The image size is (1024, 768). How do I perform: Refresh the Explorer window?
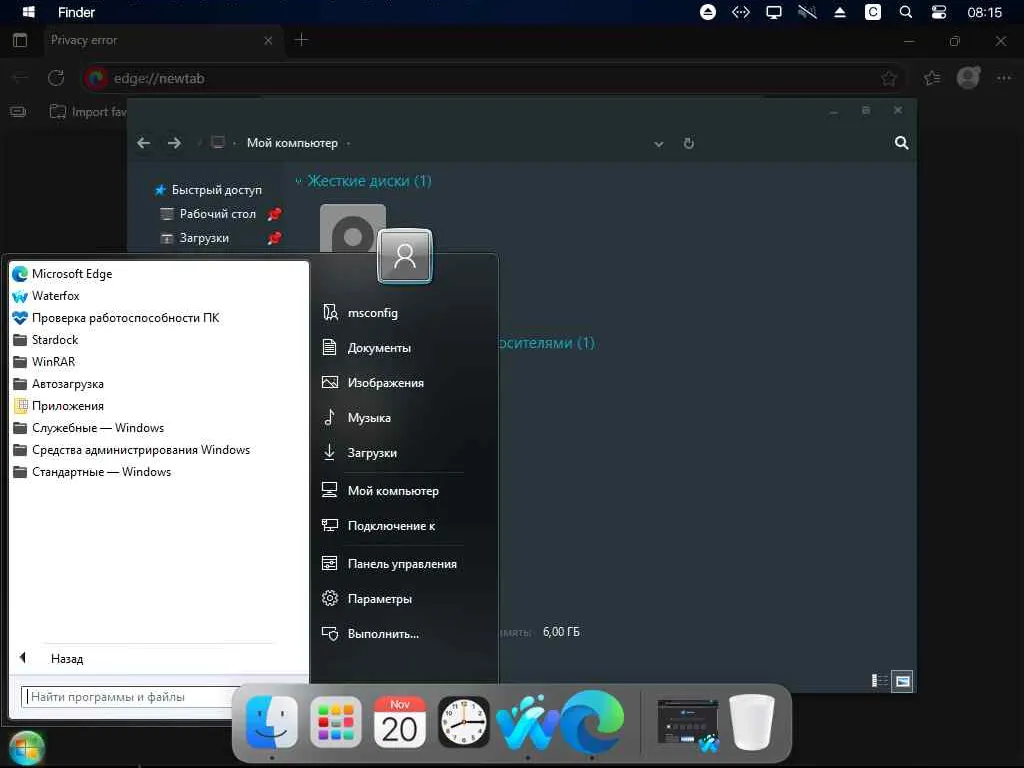coord(688,143)
